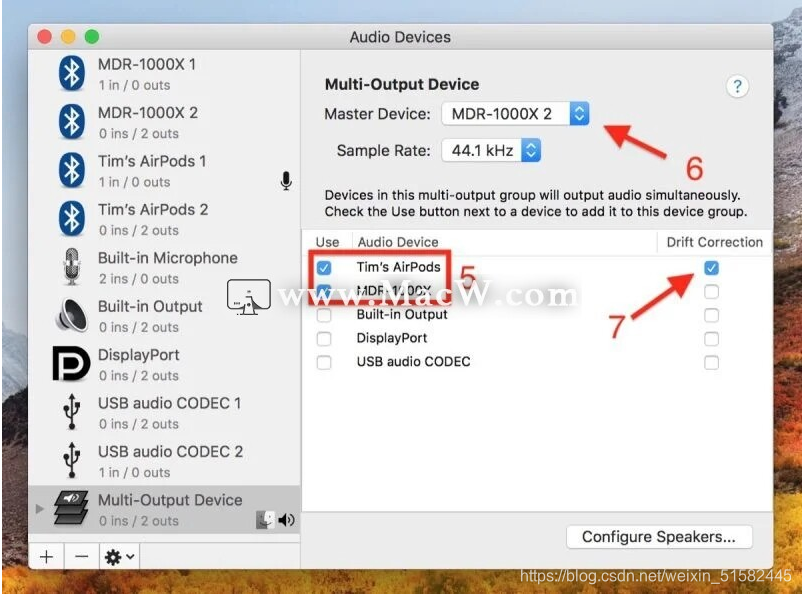Viewport: 802px width, 595px height.
Task: Close the Audio Devices window
Action: point(44,37)
